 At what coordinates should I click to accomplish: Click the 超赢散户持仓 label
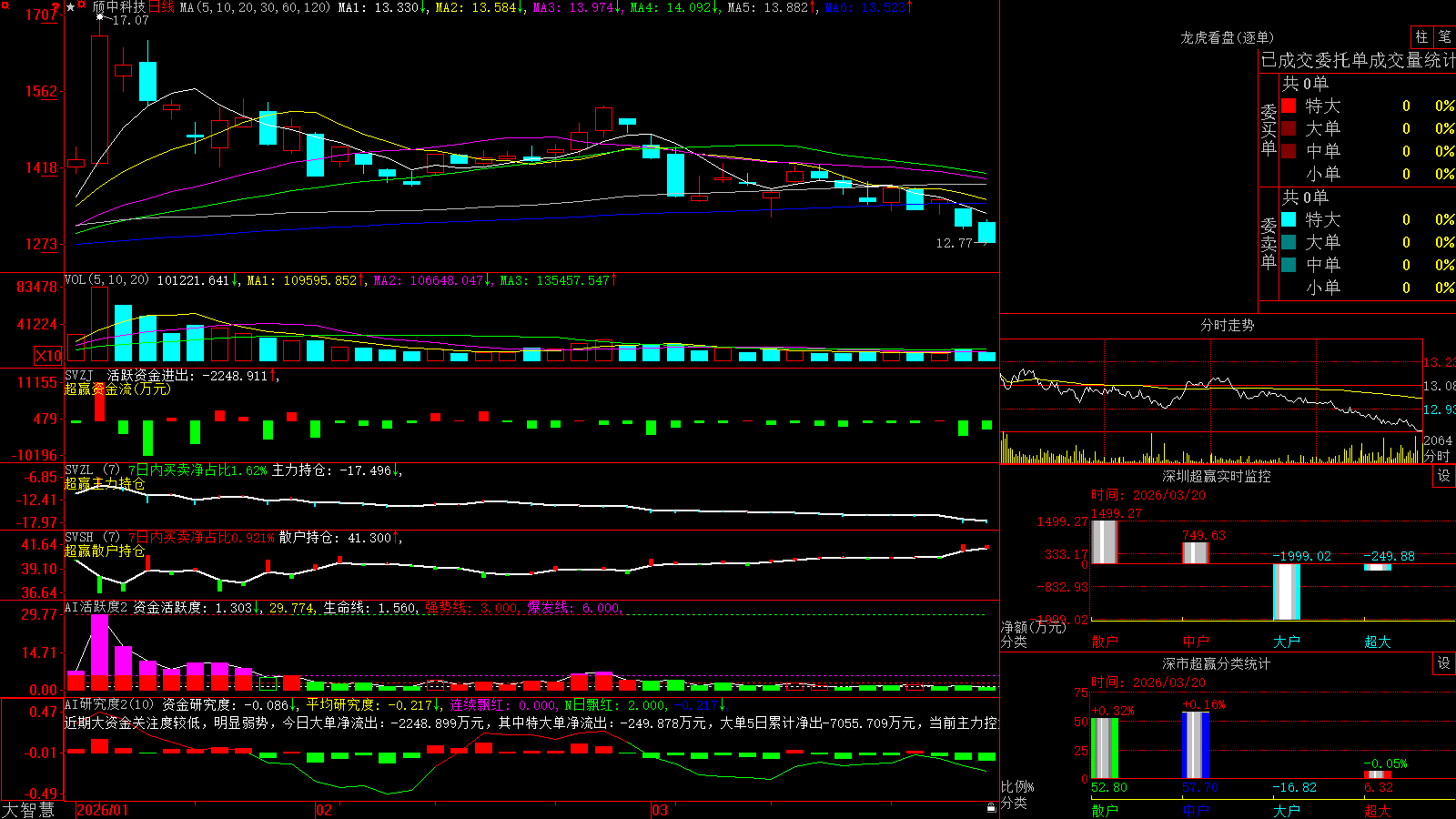point(104,551)
